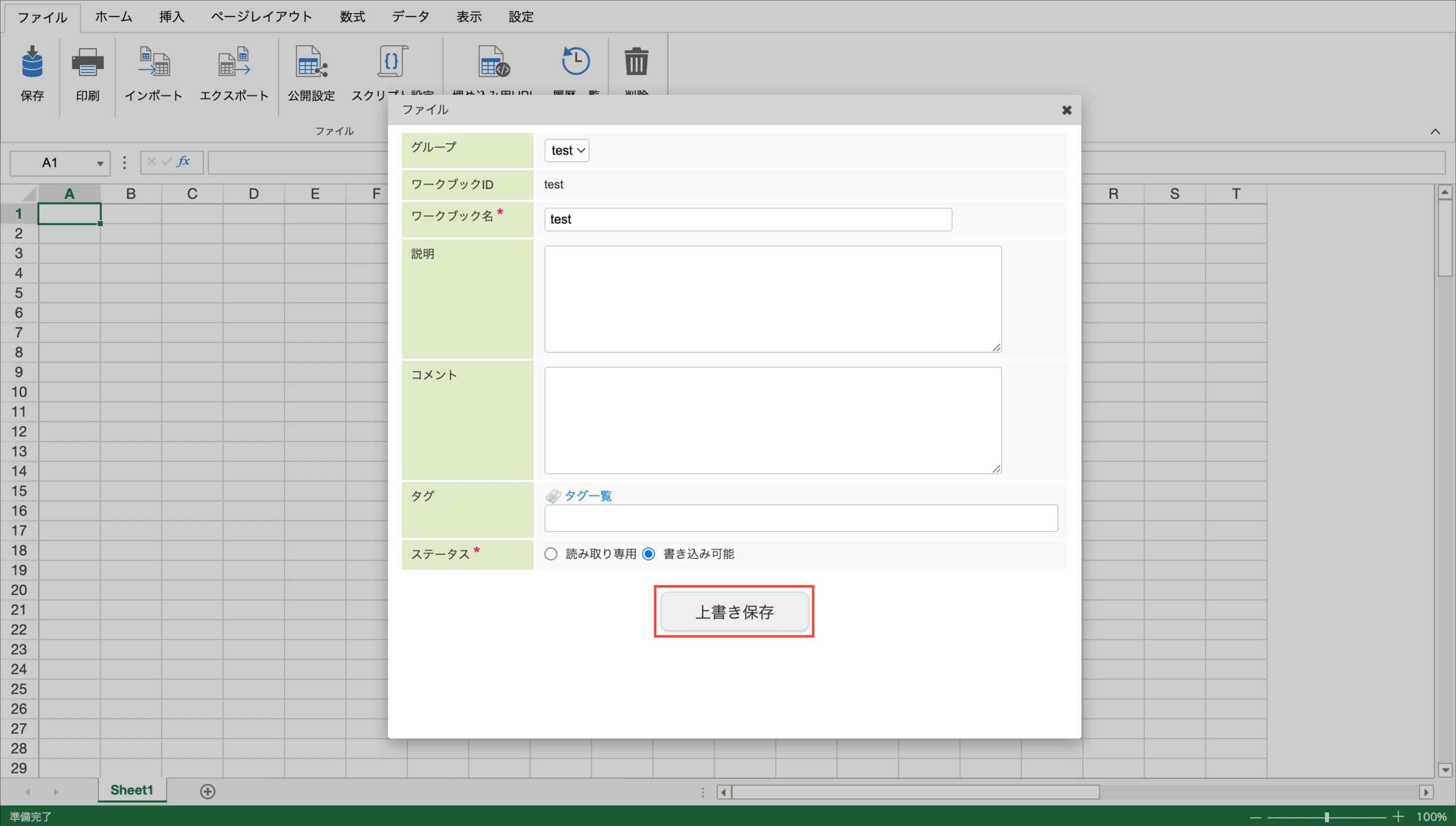Click the zoom slider handle

1327,817
